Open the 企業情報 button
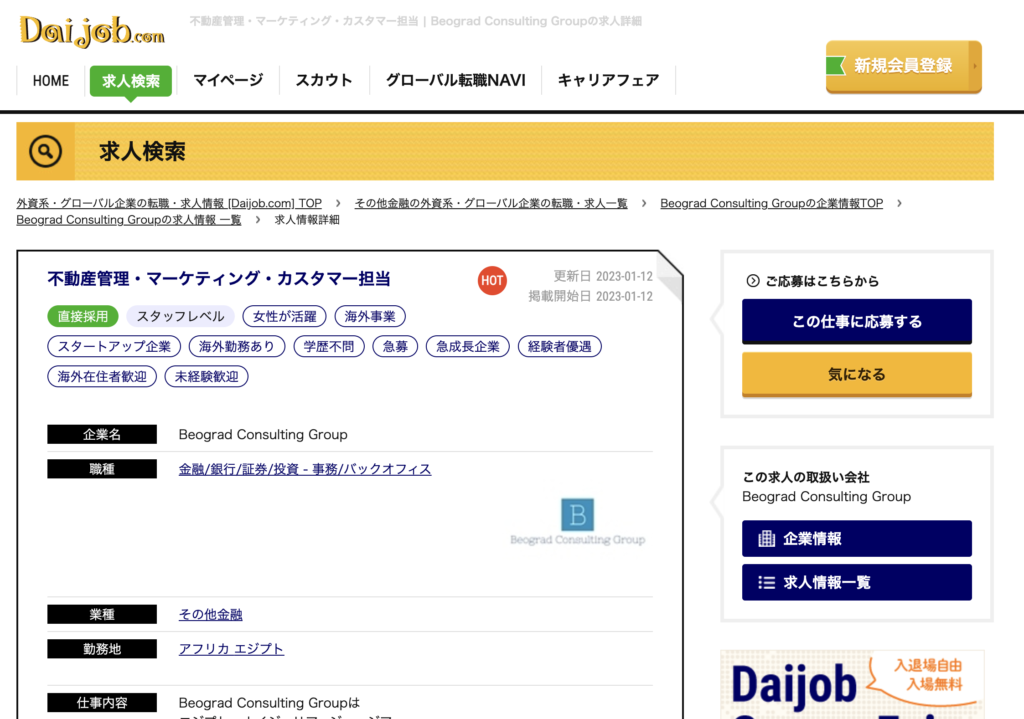 click(x=857, y=539)
